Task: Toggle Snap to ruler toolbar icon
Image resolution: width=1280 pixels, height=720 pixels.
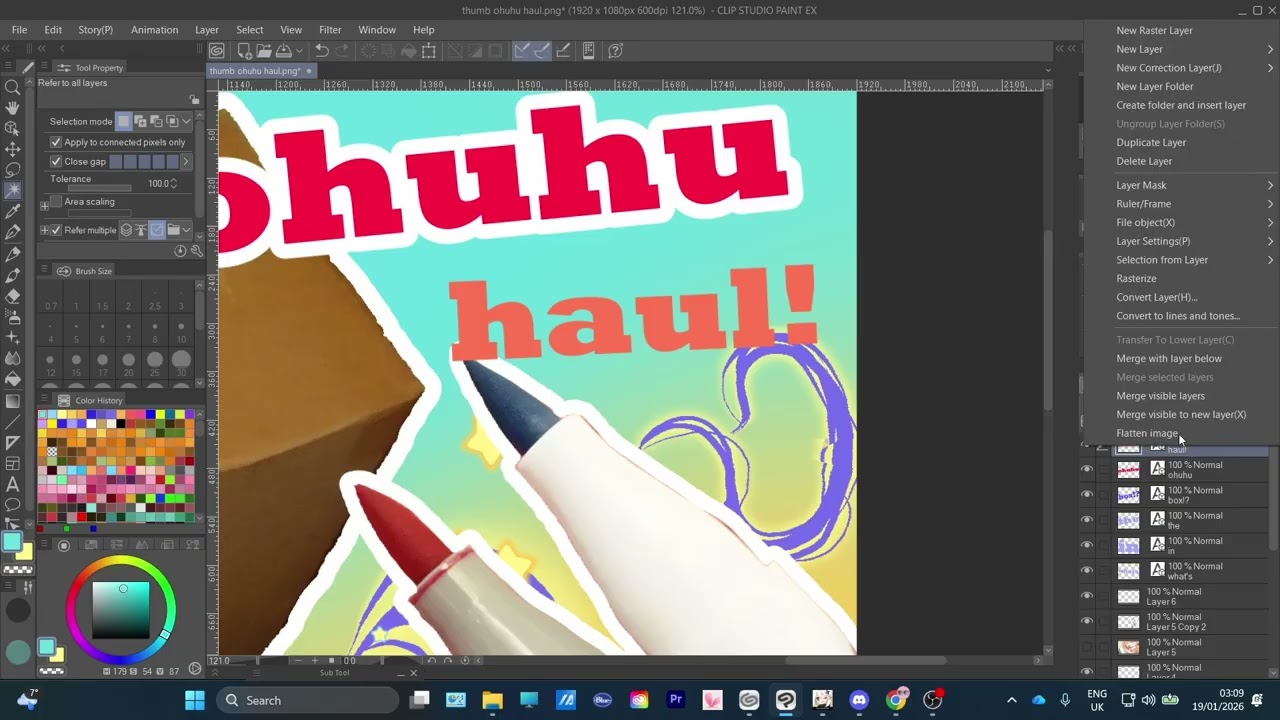Action: click(x=521, y=51)
